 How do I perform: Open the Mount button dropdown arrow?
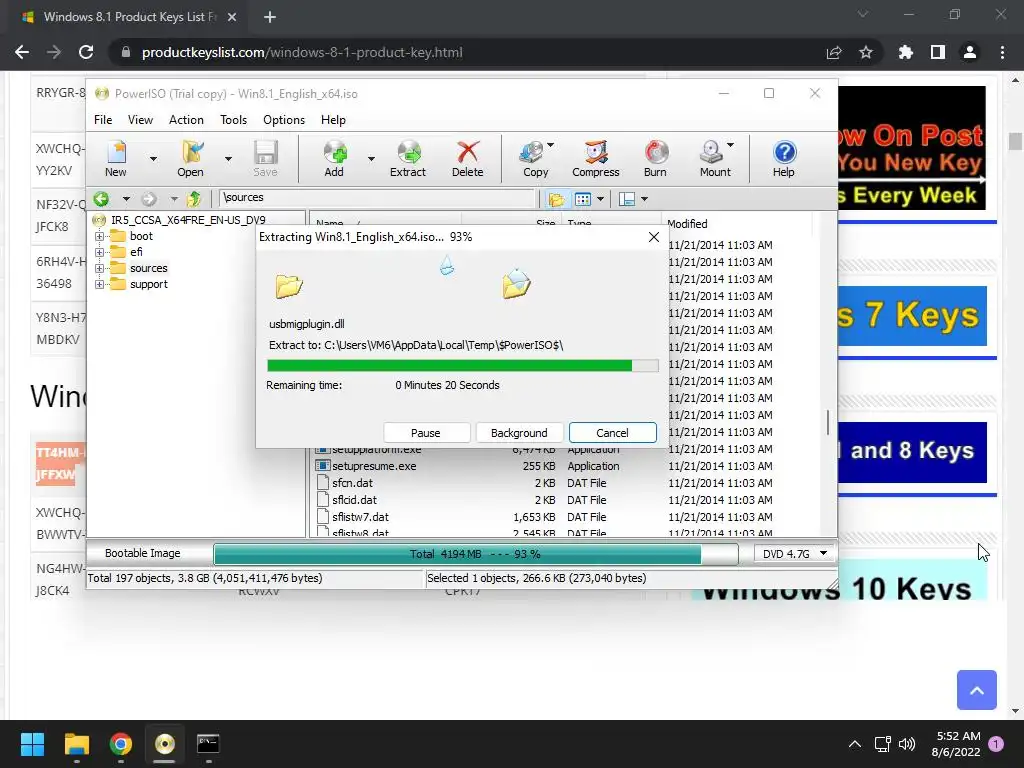coord(730,145)
